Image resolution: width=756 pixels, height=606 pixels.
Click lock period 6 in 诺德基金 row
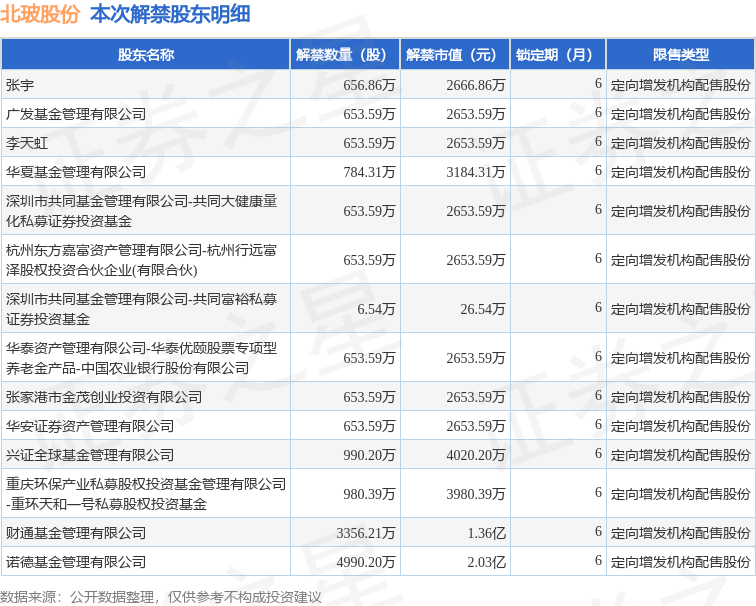point(598,560)
